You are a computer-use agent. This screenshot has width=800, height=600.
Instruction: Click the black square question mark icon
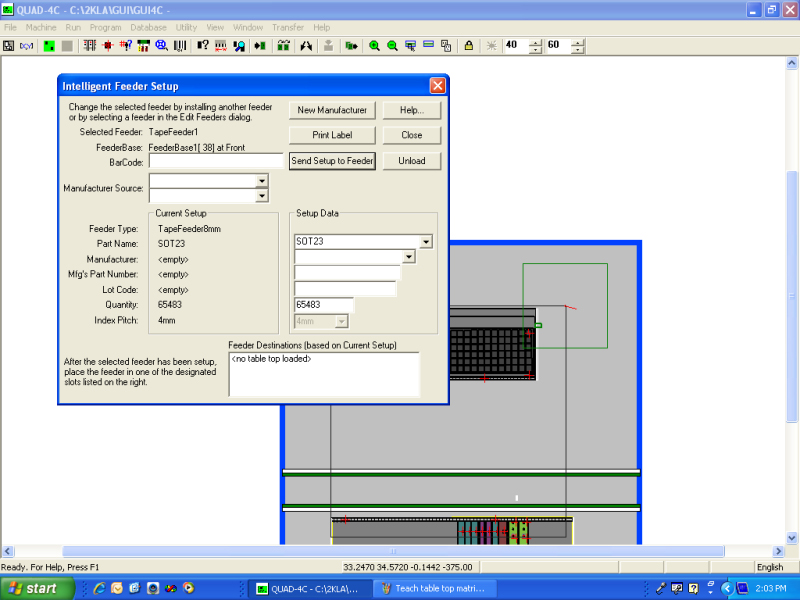pos(203,46)
